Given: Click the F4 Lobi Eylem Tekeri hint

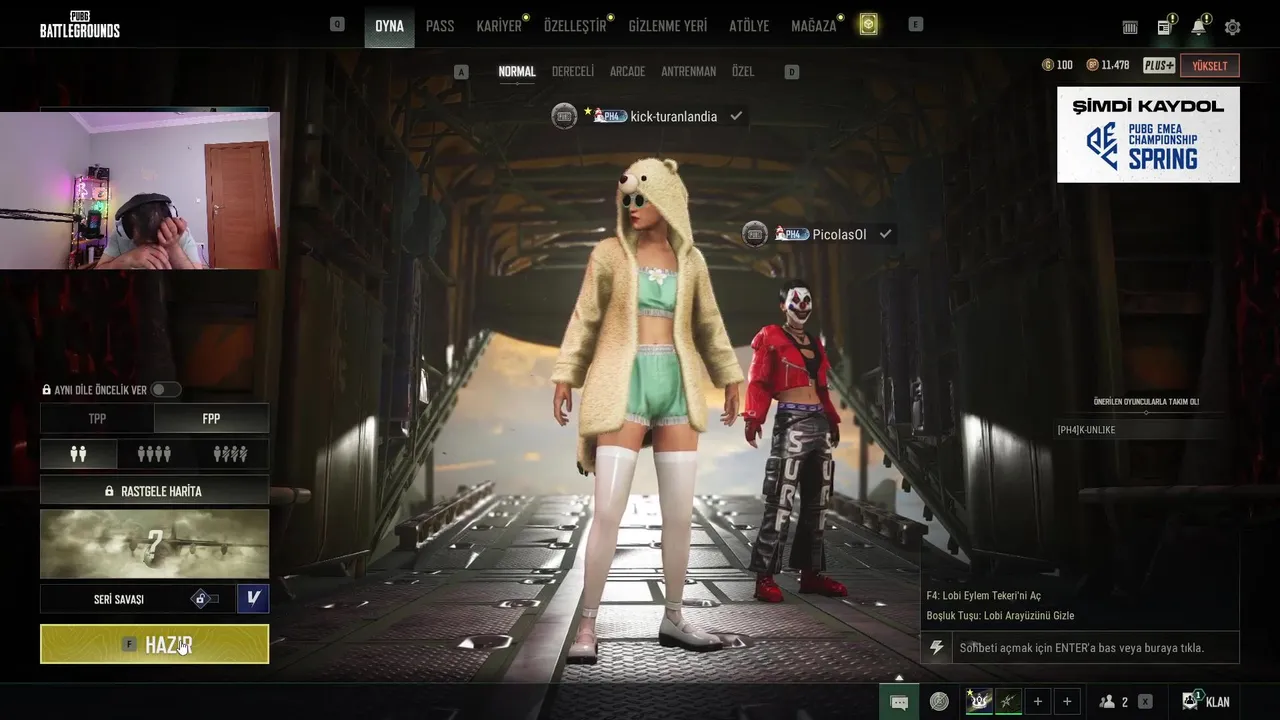Looking at the screenshot, I should (x=983, y=596).
